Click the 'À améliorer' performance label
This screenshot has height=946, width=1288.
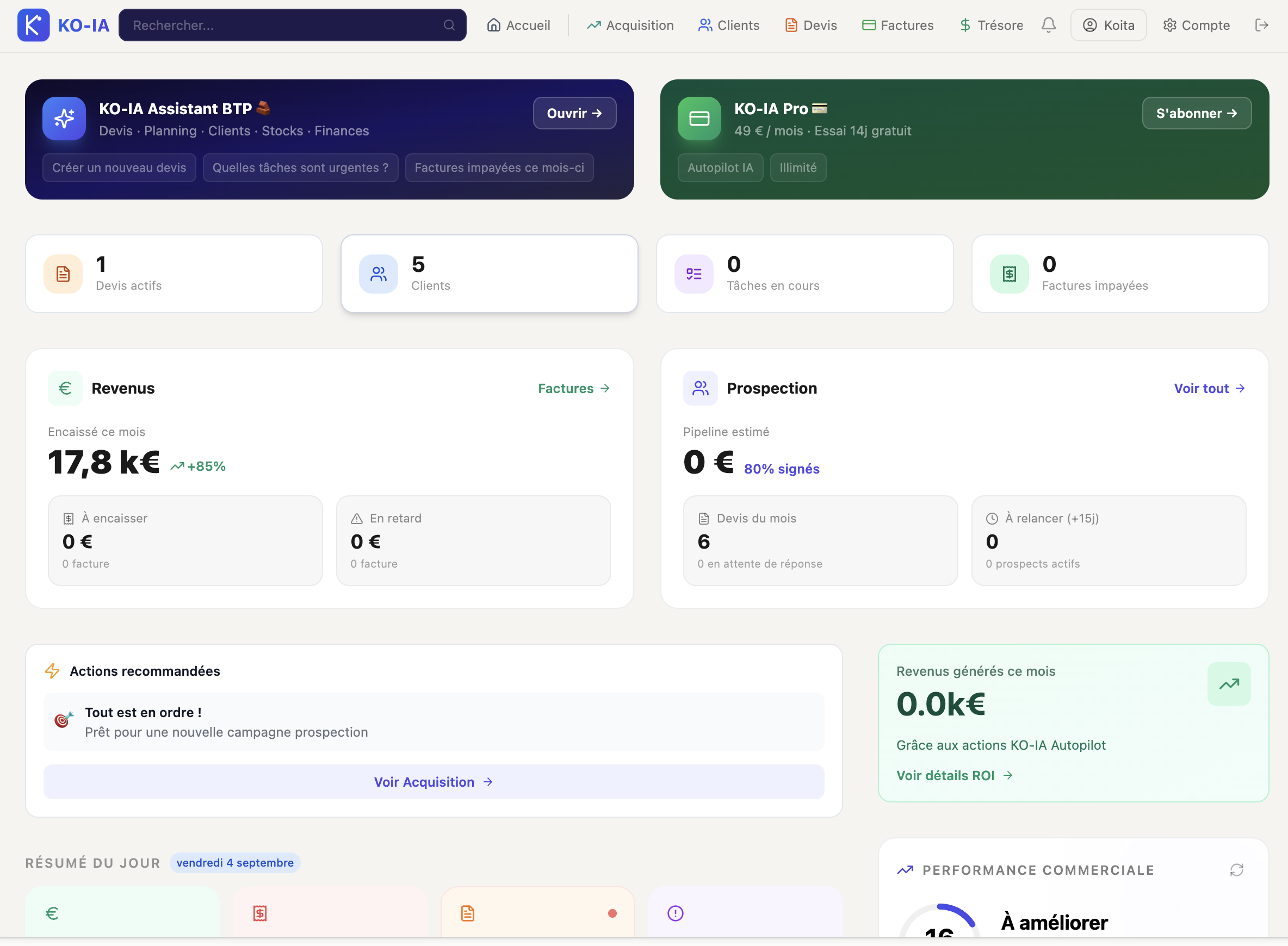click(x=1054, y=923)
